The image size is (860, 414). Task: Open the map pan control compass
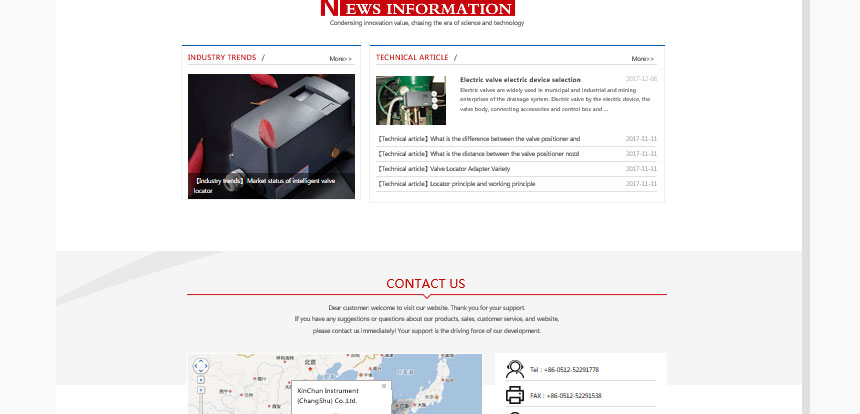pos(201,366)
